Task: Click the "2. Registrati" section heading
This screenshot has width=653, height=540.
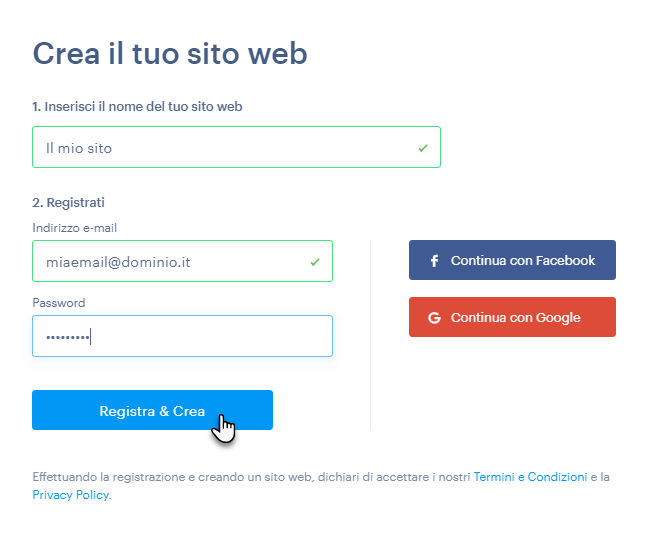Action: [68, 203]
